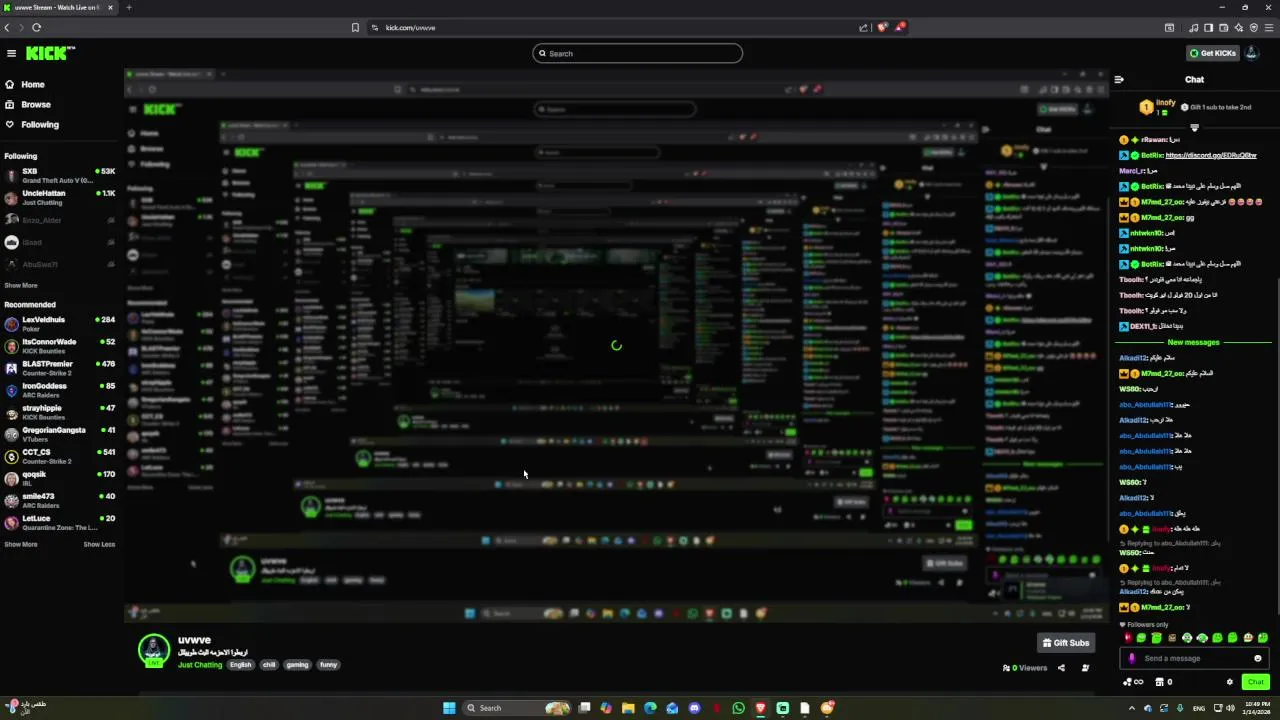Screen dimensions: 1280x720
Task: Go to Home in sidebar
Action: click(25, 85)
